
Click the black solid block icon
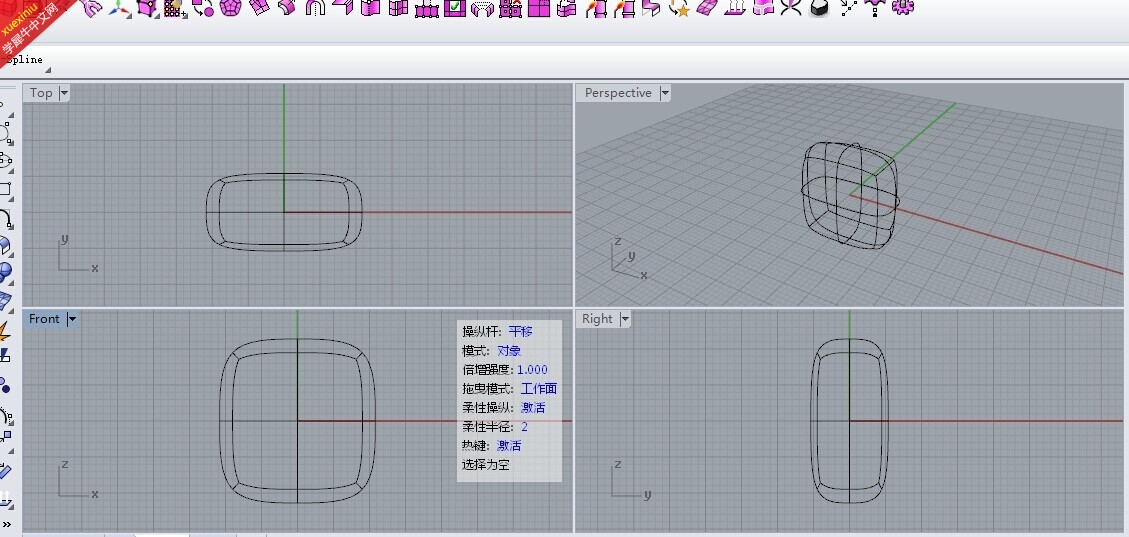click(819, 8)
